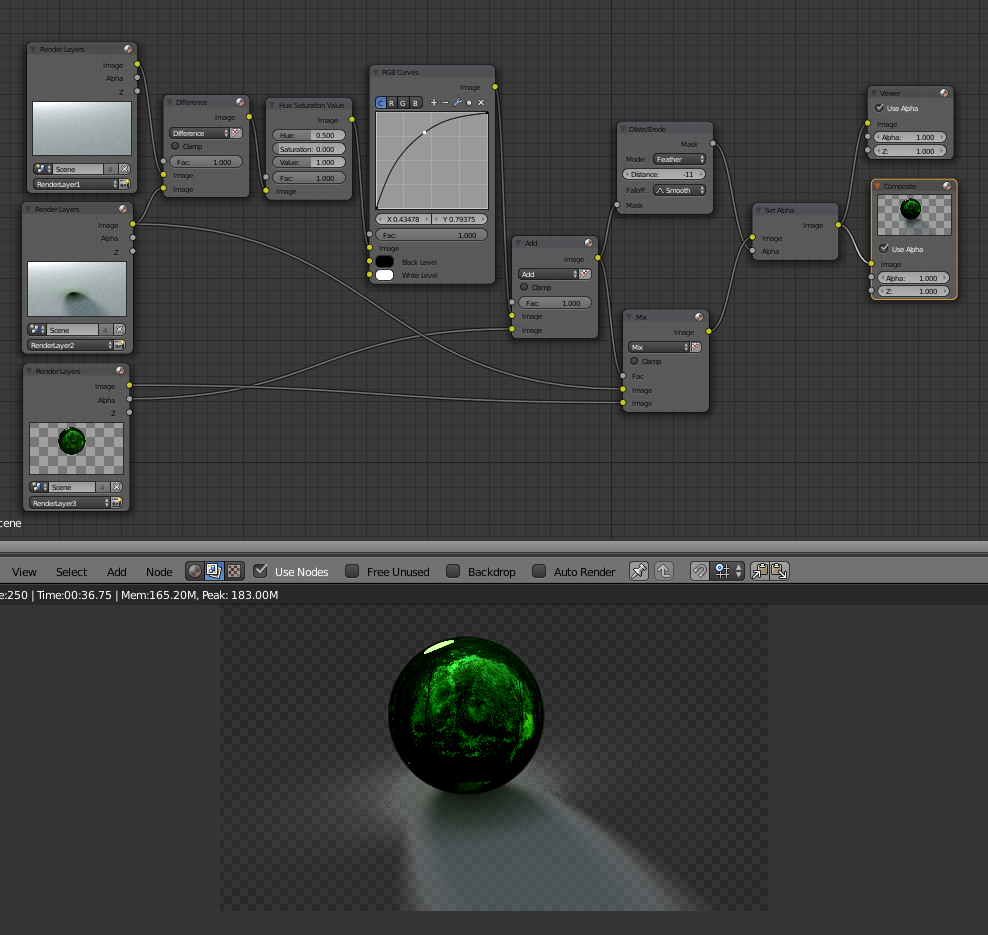The image size is (988, 935).
Task: Click the curve point X 0.43478 field
Action: [403, 219]
